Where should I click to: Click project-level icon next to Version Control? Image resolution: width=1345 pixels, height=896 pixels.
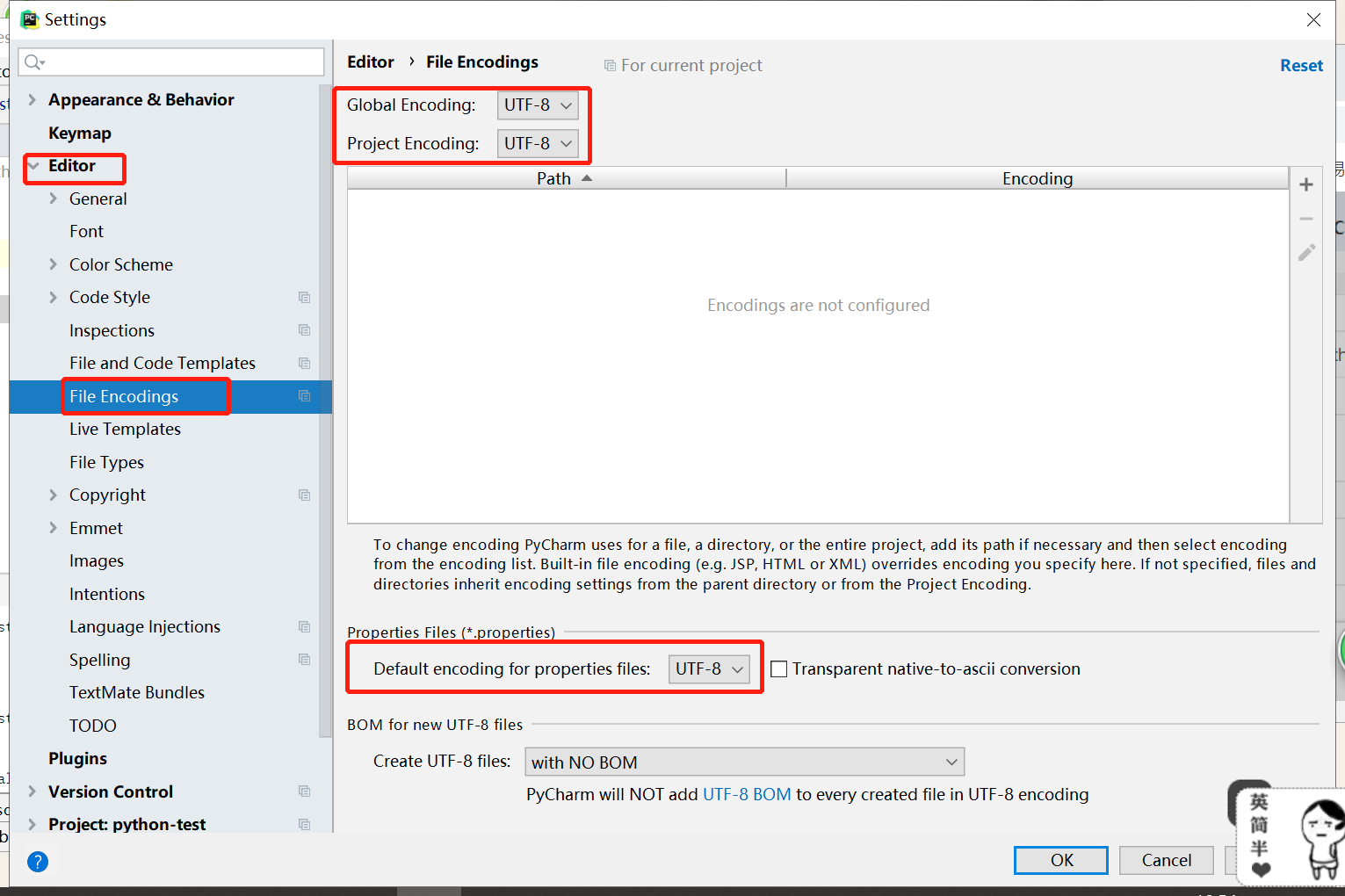[x=305, y=791]
